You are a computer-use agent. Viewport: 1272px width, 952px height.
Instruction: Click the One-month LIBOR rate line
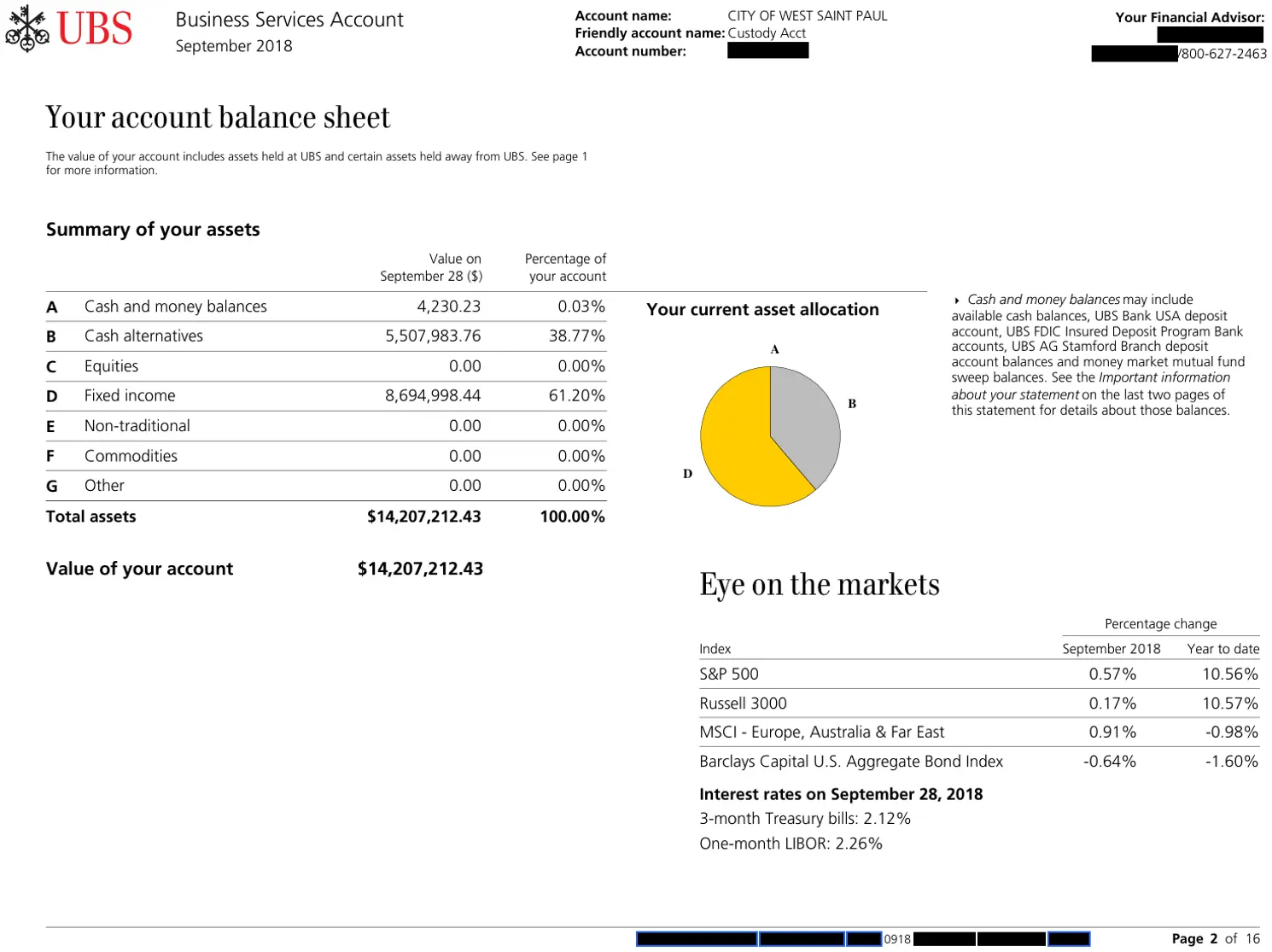point(791,844)
